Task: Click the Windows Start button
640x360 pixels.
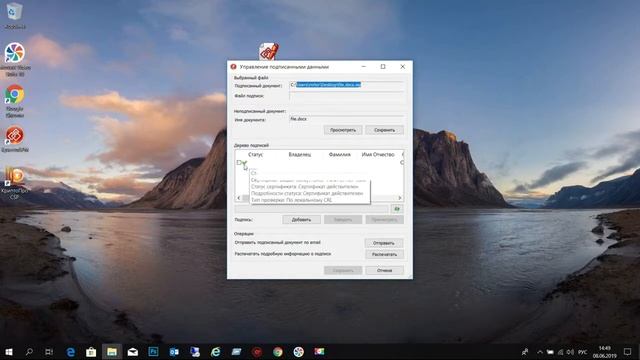Action: coord(9,352)
